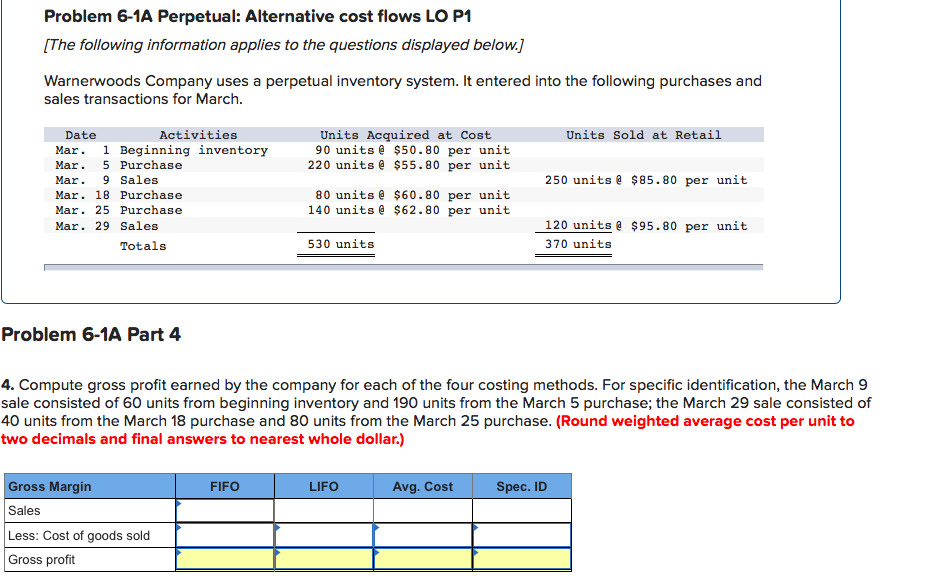Click the Sales input under FIFO
Screen dimensions: 932x579
tap(225, 509)
